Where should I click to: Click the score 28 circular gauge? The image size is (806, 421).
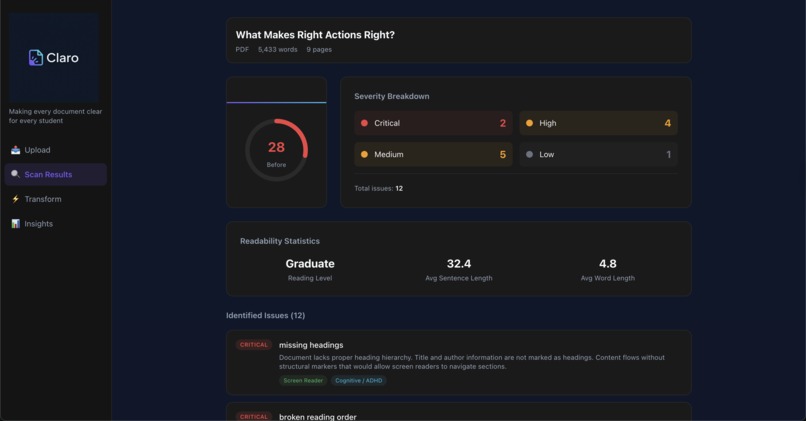click(277, 150)
